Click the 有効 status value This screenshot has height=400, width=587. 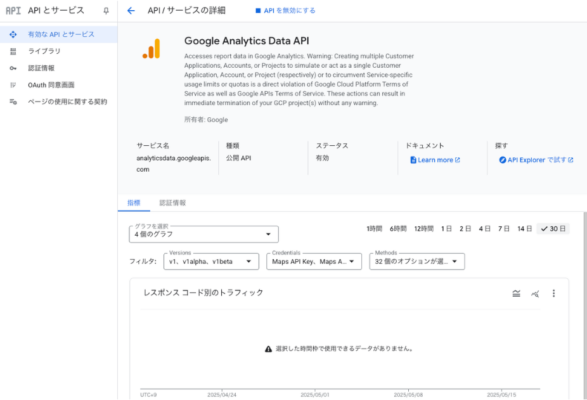click(322, 158)
